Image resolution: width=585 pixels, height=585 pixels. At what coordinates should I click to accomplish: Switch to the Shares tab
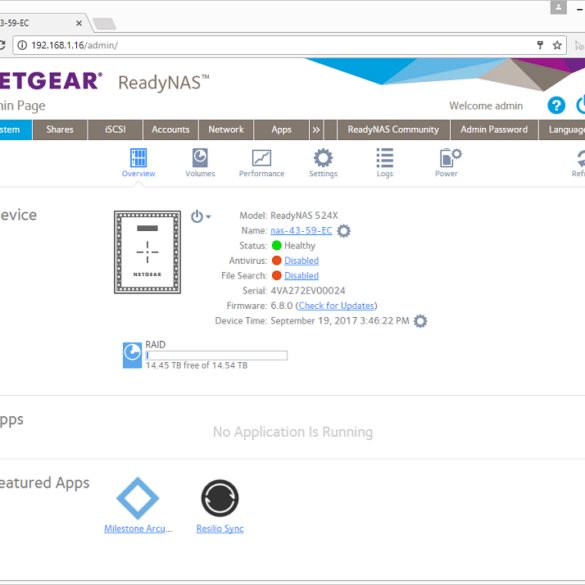[60, 130]
